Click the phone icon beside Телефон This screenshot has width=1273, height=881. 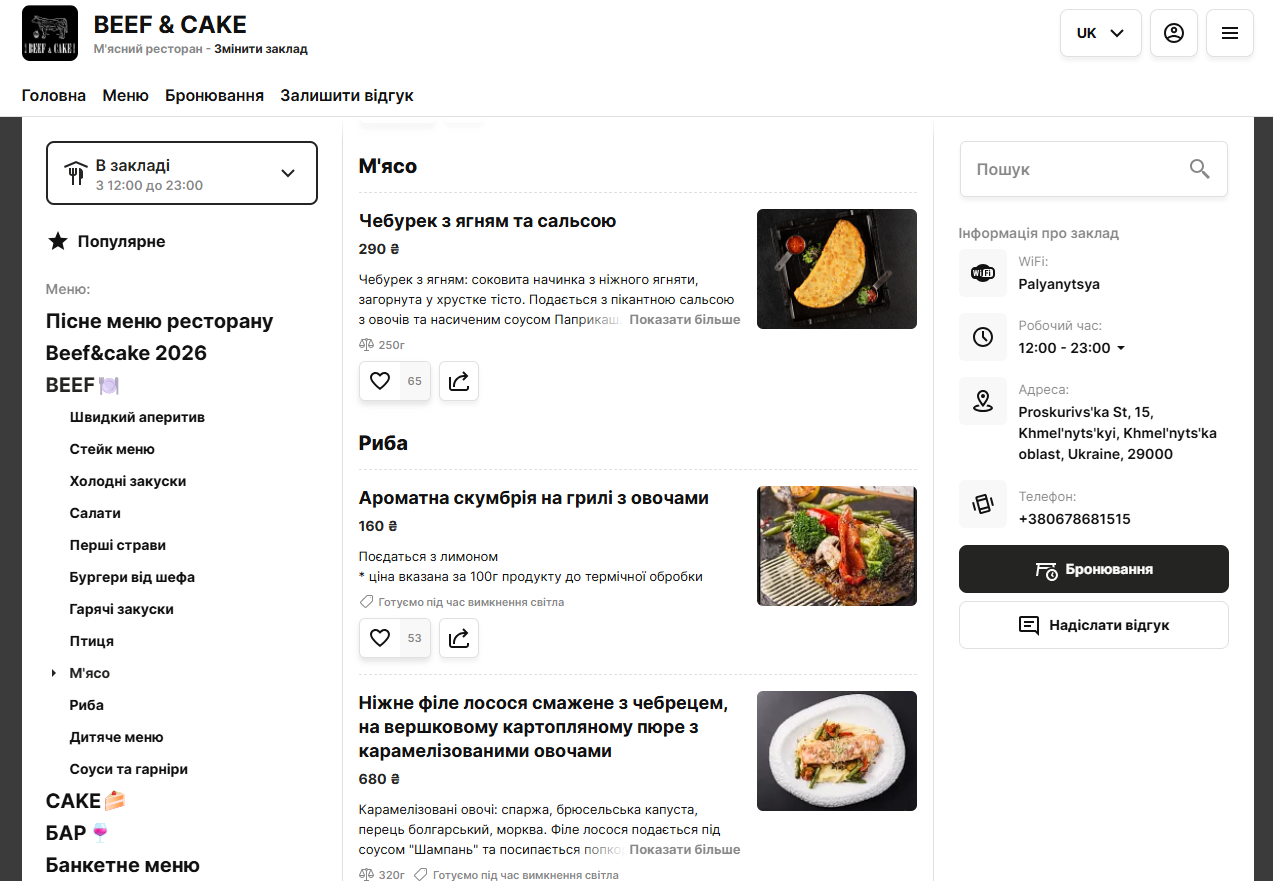point(983,505)
